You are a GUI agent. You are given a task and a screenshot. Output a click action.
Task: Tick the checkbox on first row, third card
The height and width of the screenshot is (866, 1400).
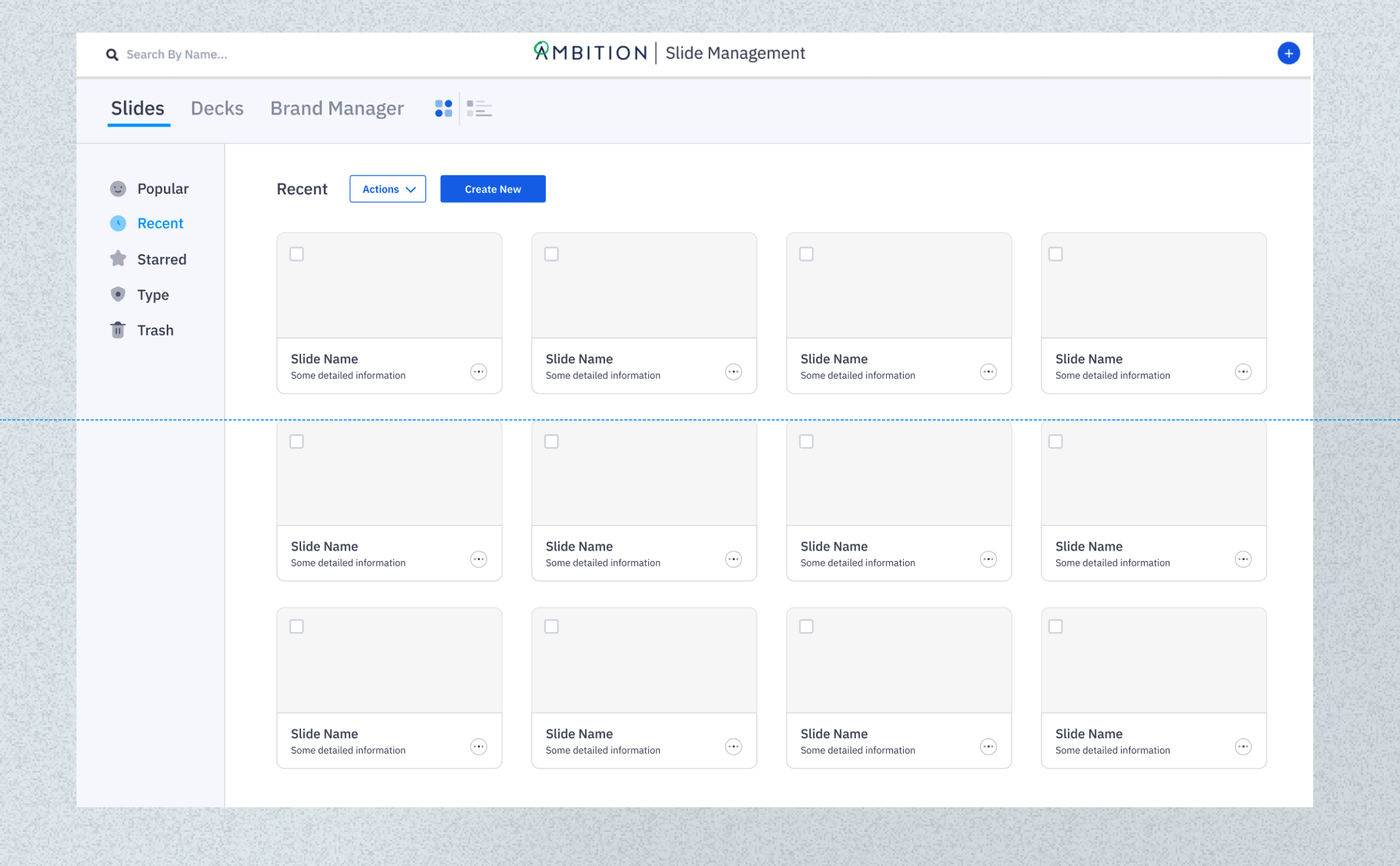point(806,254)
